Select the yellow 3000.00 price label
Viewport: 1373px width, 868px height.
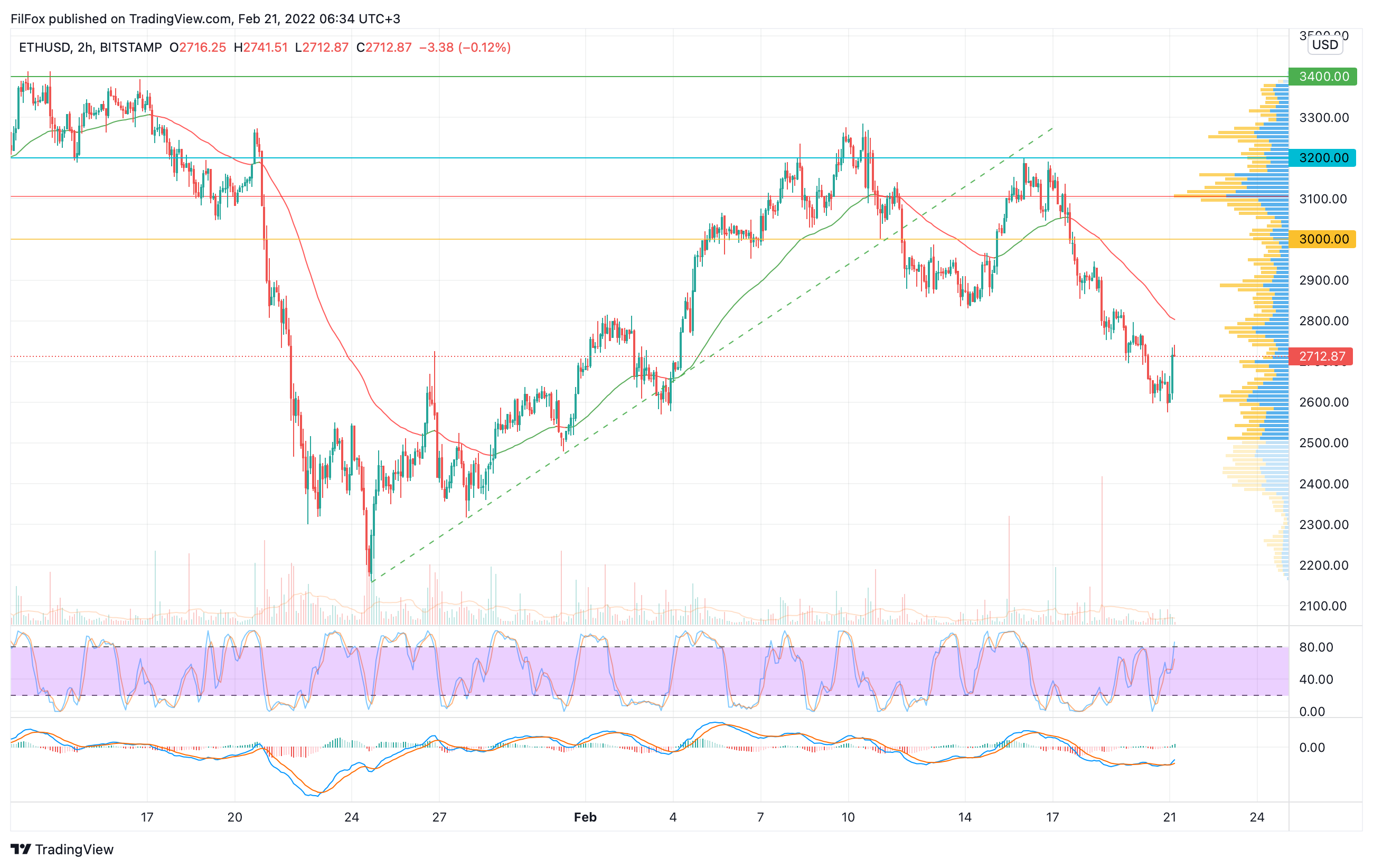(1323, 239)
